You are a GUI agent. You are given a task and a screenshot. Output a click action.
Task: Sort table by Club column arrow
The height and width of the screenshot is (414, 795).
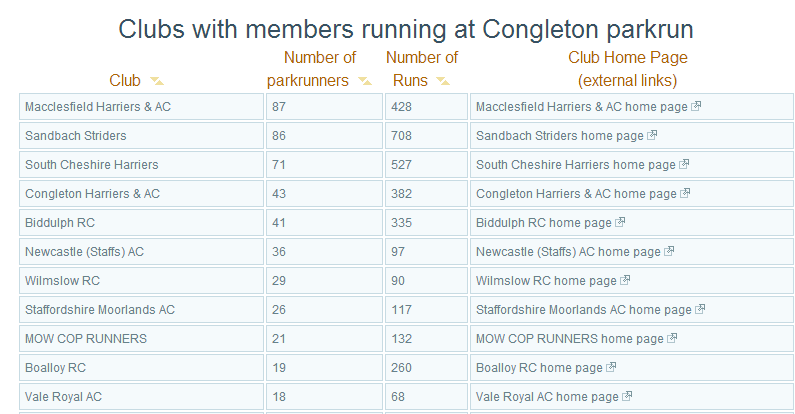pos(157,81)
